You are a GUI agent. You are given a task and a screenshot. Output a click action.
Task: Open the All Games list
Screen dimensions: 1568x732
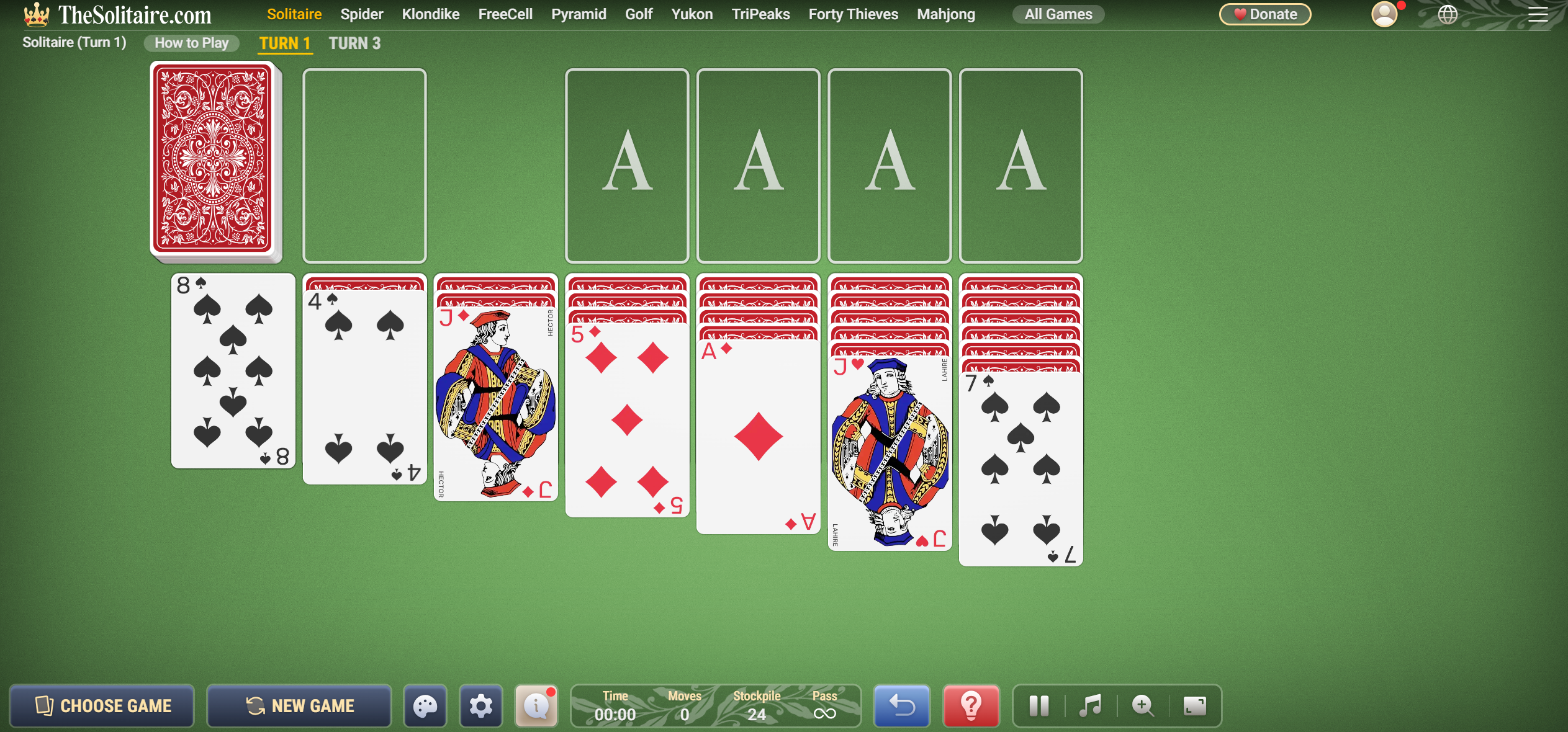pyautogui.click(x=1057, y=14)
